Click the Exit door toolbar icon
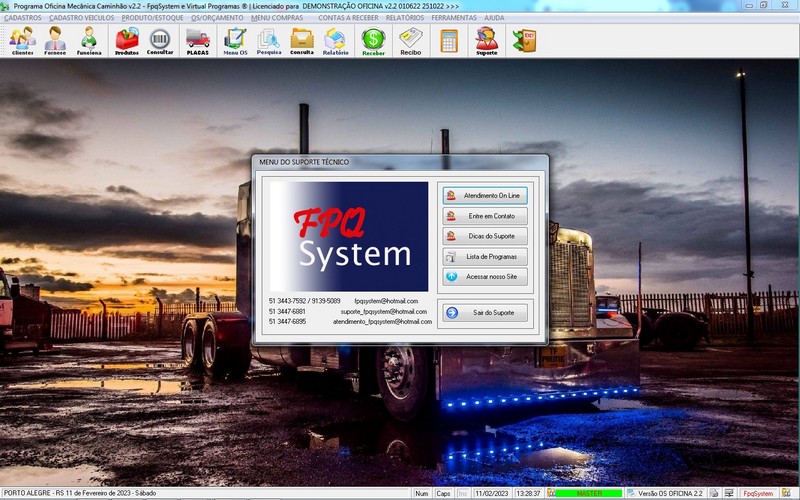This screenshot has width=800, height=500. [x=524, y=41]
